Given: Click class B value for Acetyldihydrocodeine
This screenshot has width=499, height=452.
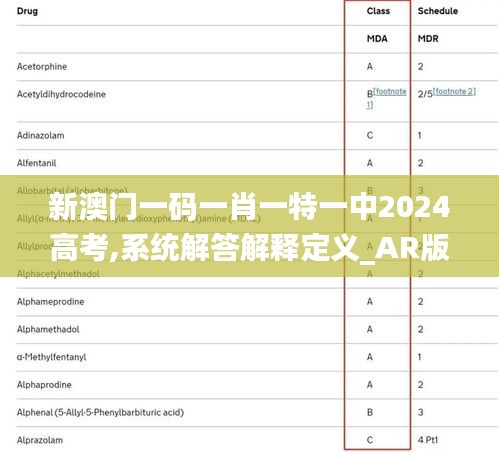Looking at the screenshot, I should [370, 94].
